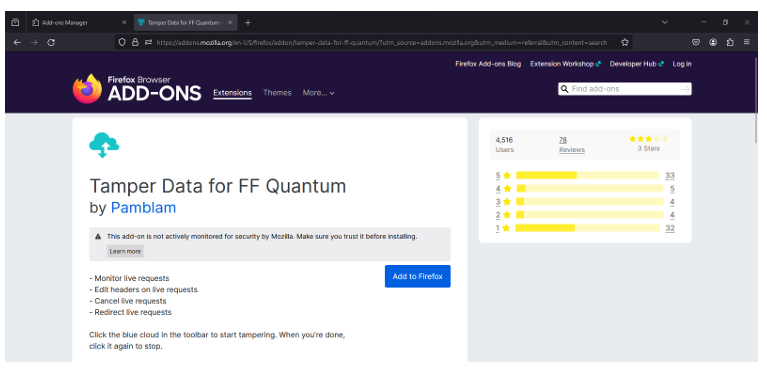767x377 pixels.
Task: Click the 32 count for one-star reviews
Action: click(x=670, y=228)
